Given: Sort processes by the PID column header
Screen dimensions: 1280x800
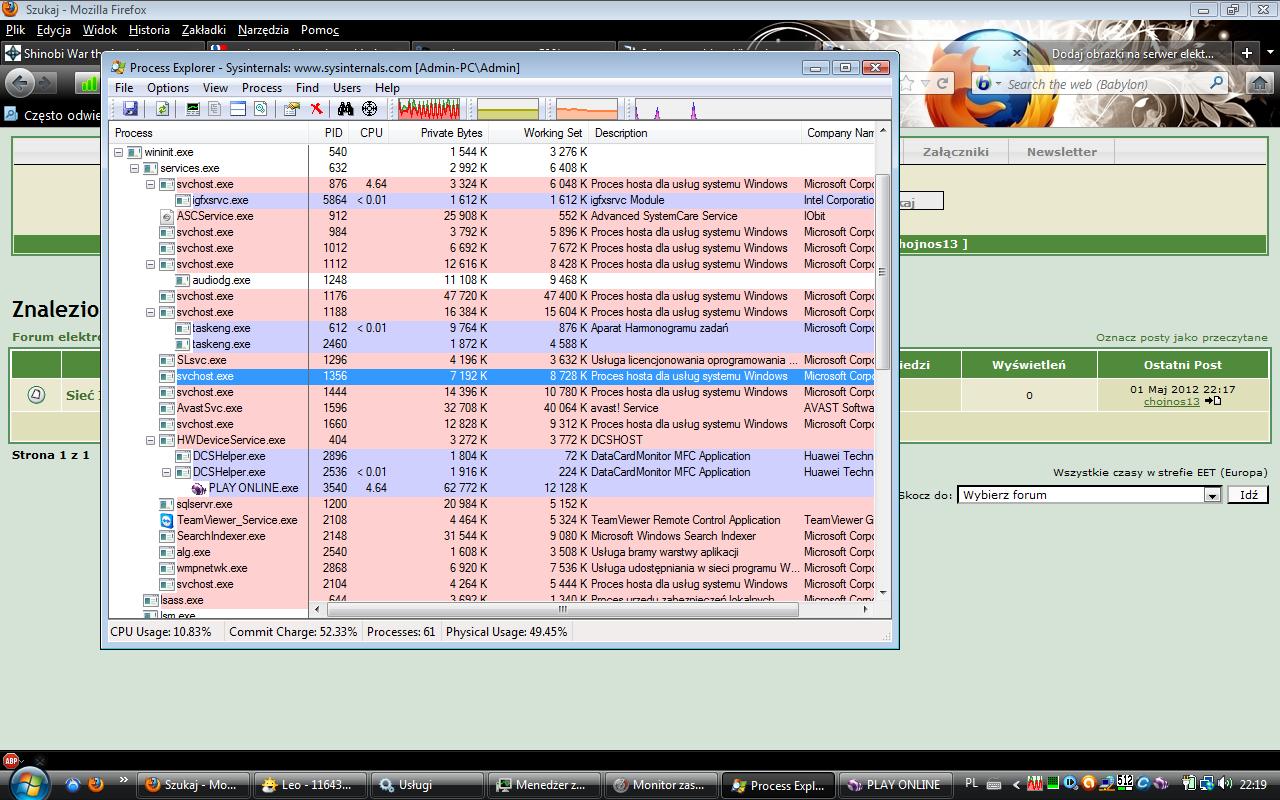Looking at the screenshot, I should 333,132.
